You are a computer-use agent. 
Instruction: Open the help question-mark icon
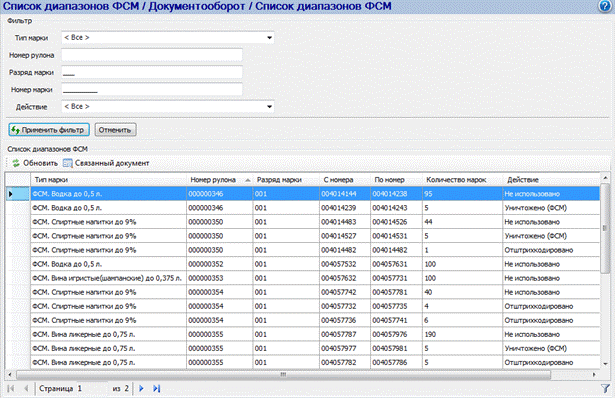pos(605,6)
